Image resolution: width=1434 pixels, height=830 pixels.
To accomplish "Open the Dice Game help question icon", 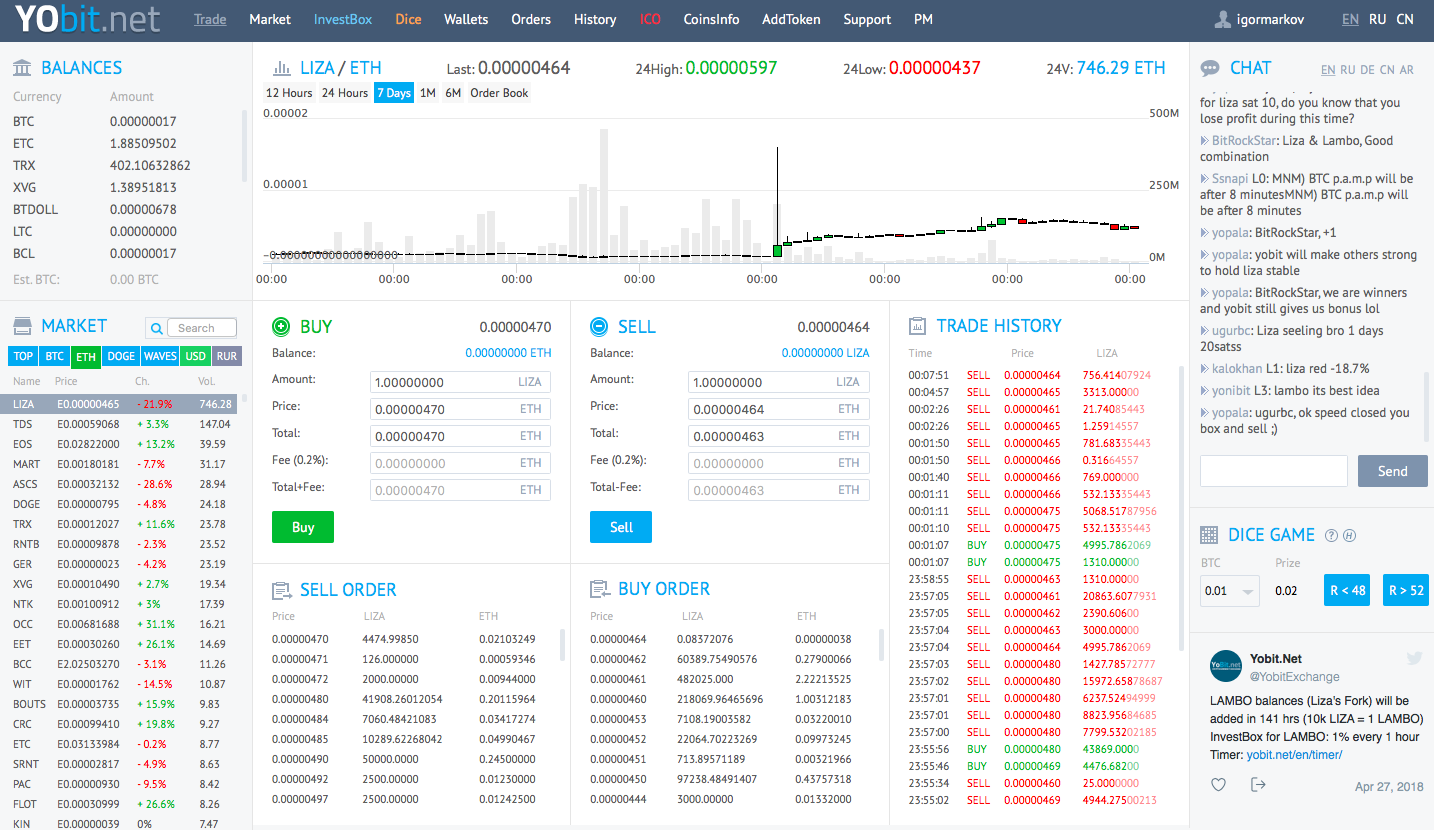I will [x=1331, y=535].
